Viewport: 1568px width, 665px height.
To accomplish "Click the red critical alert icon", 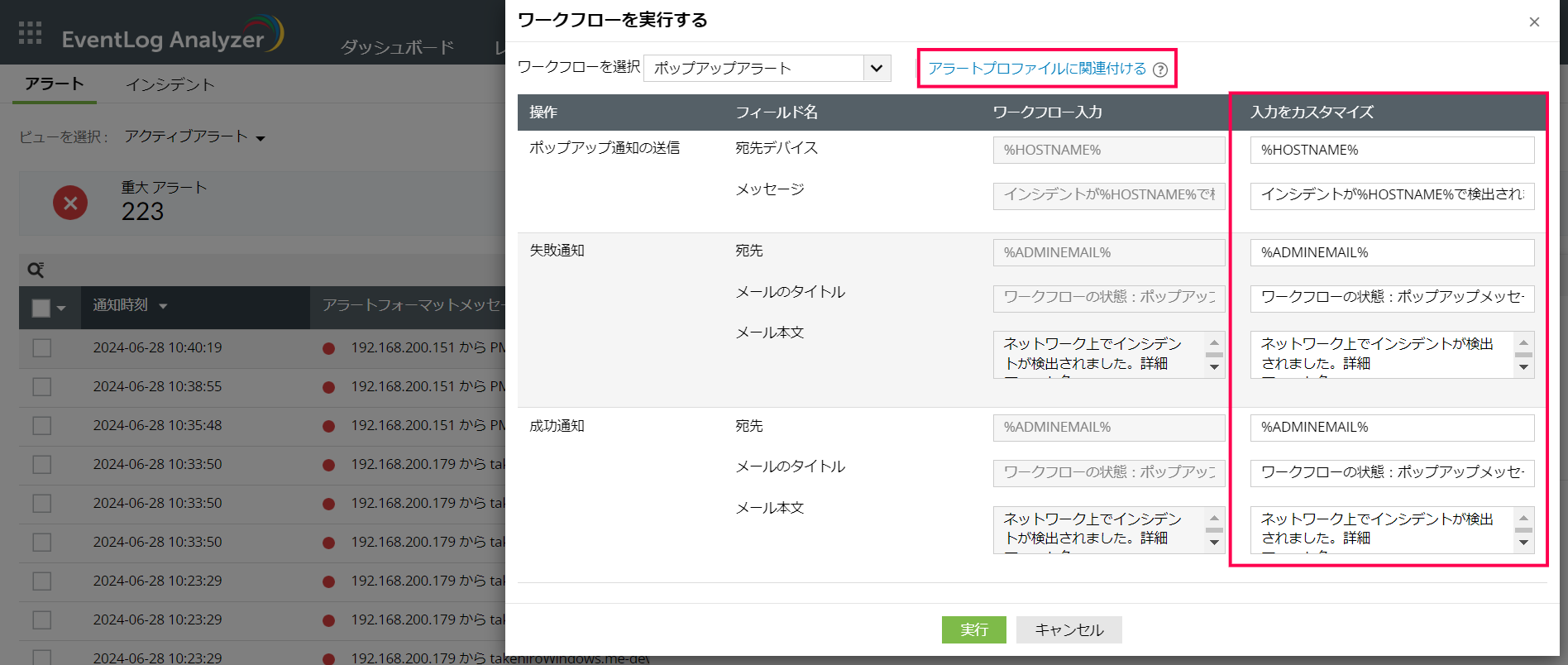I will tap(70, 203).
